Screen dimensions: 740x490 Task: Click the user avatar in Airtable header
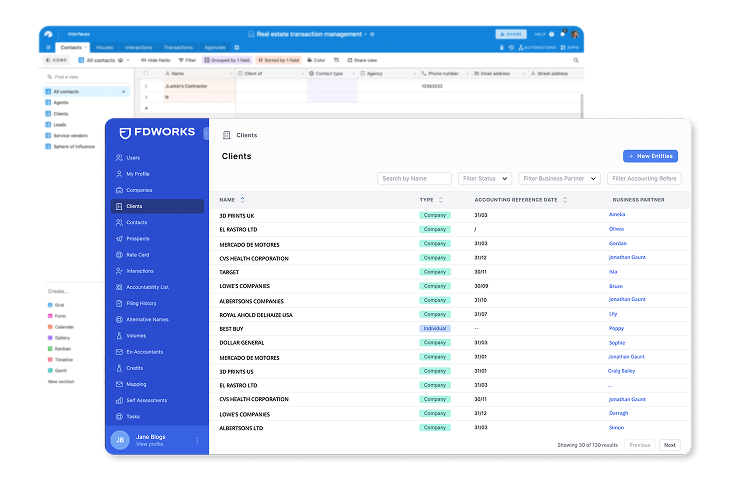(x=575, y=34)
